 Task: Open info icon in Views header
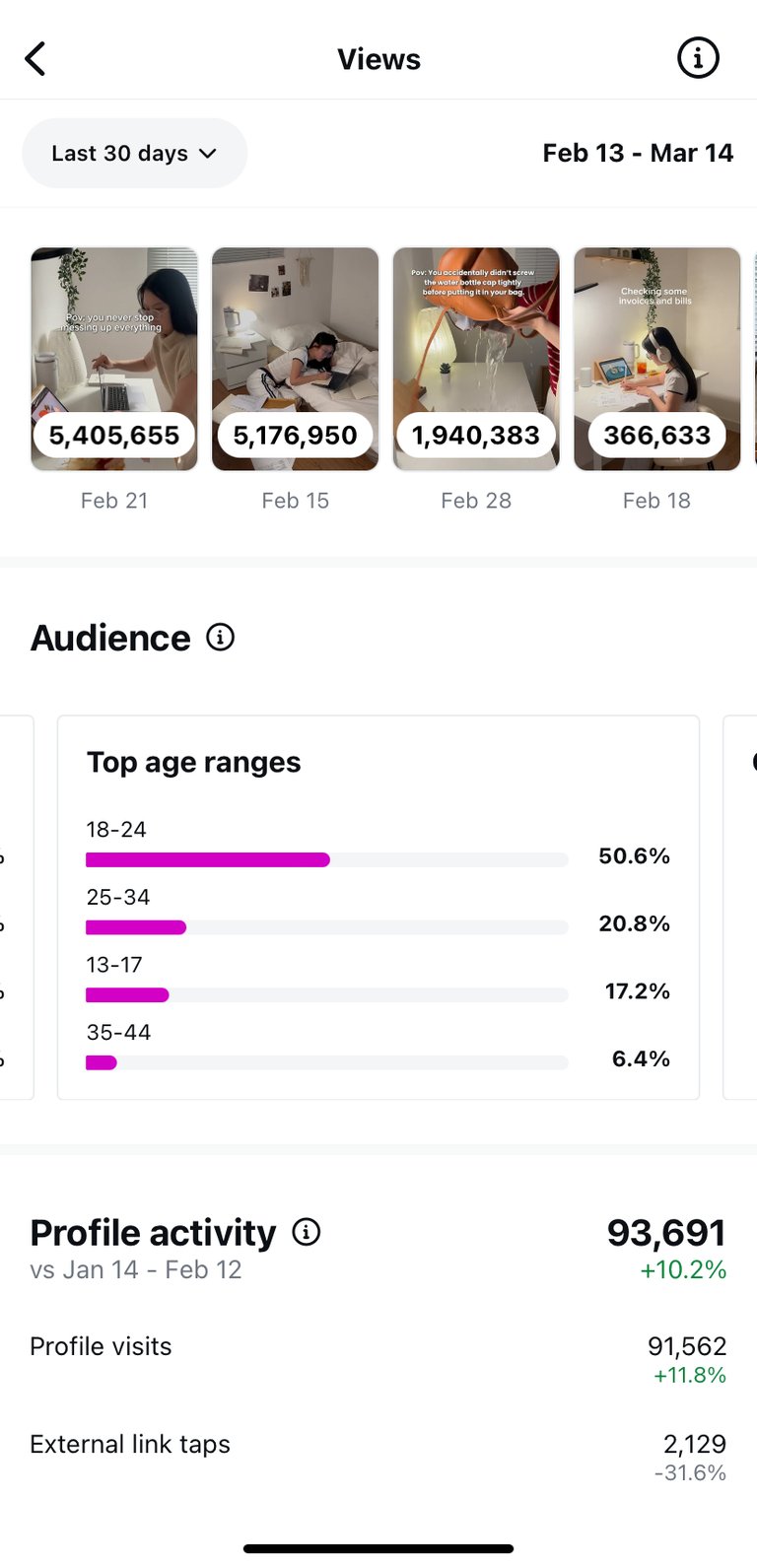pyautogui.click(x=698, y=59)
